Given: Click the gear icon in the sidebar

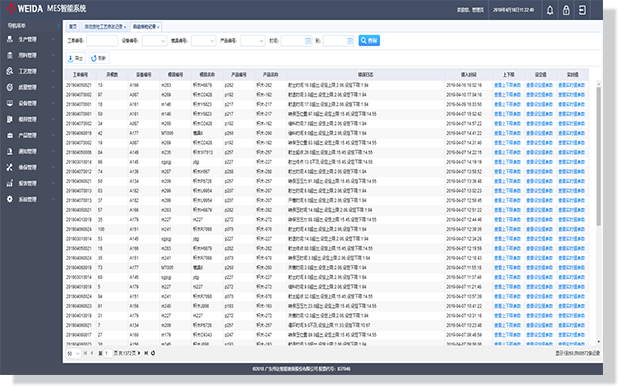Looking at the screenshot, I should [9, 200].
